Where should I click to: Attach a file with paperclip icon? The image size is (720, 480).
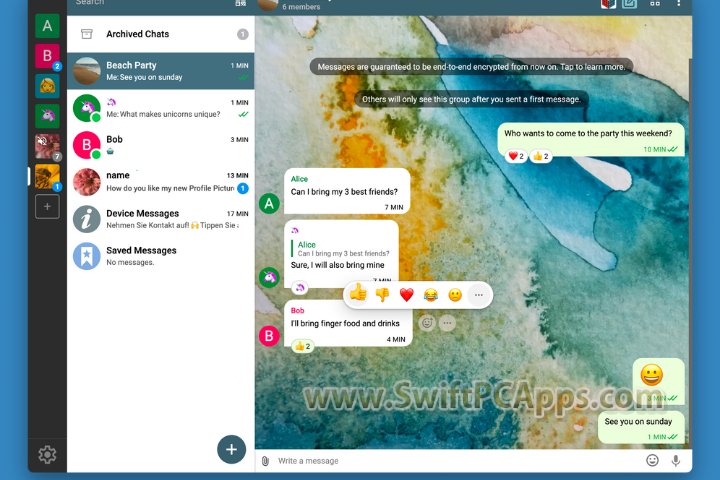[265, 461]
